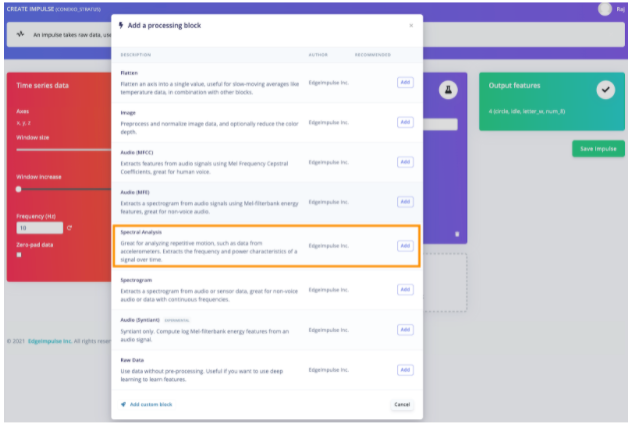The width and height of the screenshot is (633, 425).
Task: Click the plus icon beside Add custom block
Action: pyautogui.click(x=122, y=404)
